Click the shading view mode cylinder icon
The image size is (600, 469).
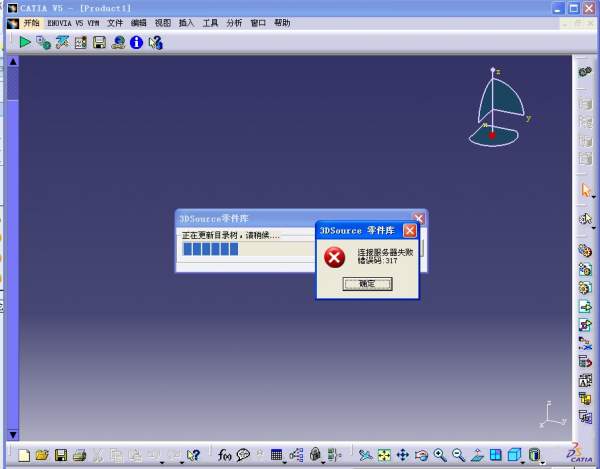click(534, 455)
